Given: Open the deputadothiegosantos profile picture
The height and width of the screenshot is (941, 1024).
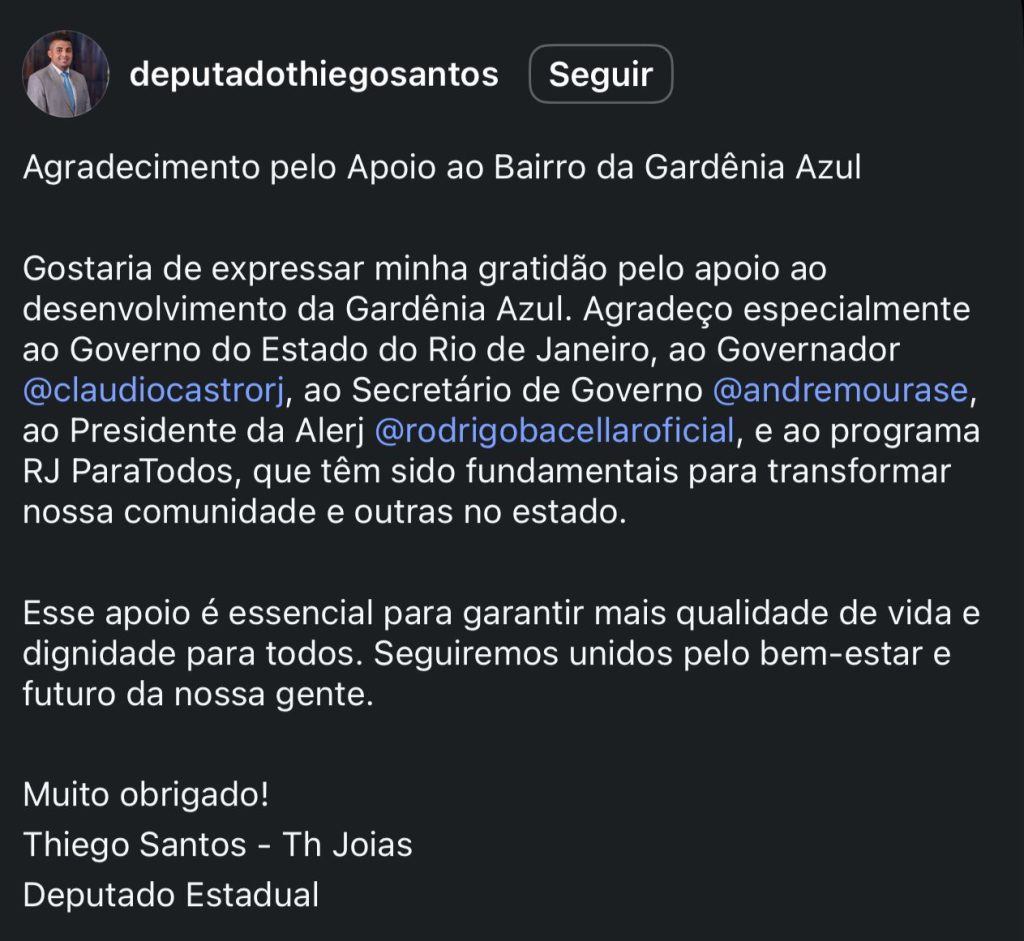Looking at the screenshot, I should coord(65,74).
